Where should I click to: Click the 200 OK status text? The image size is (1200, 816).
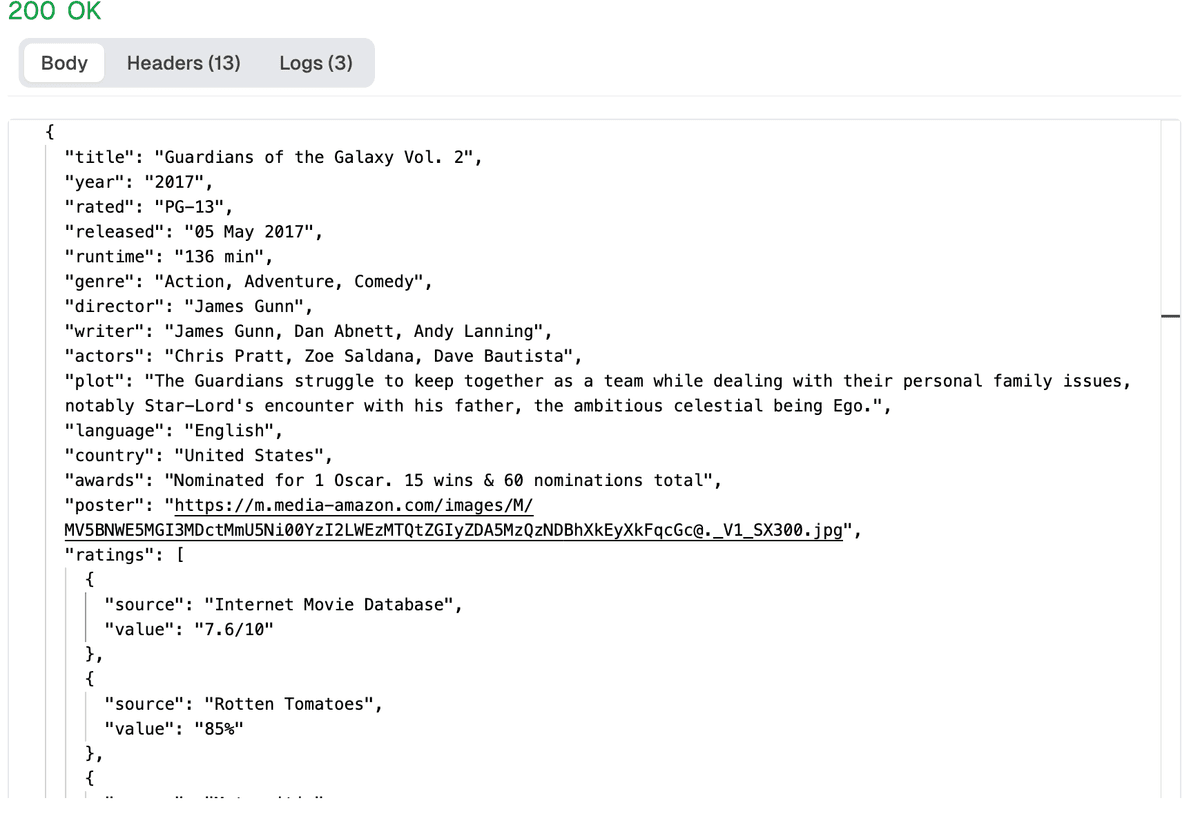click(x=55, y=12)
